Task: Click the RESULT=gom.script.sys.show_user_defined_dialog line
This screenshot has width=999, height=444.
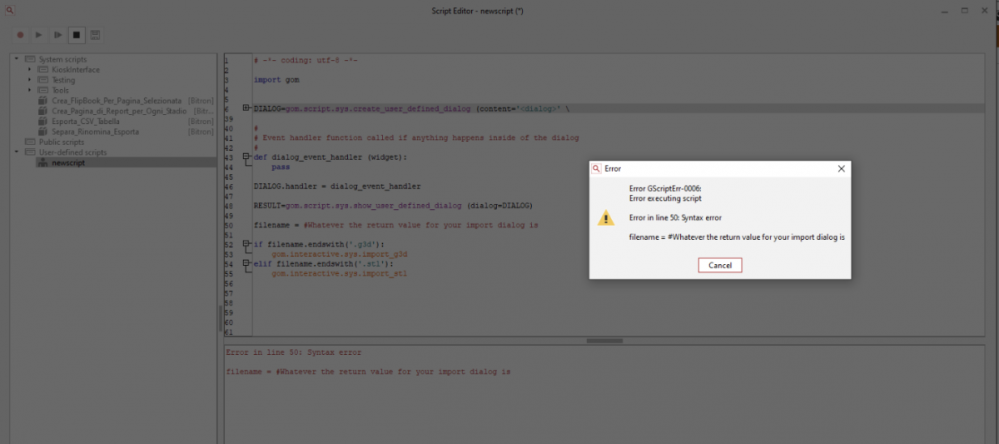Action: coord(392,206)
